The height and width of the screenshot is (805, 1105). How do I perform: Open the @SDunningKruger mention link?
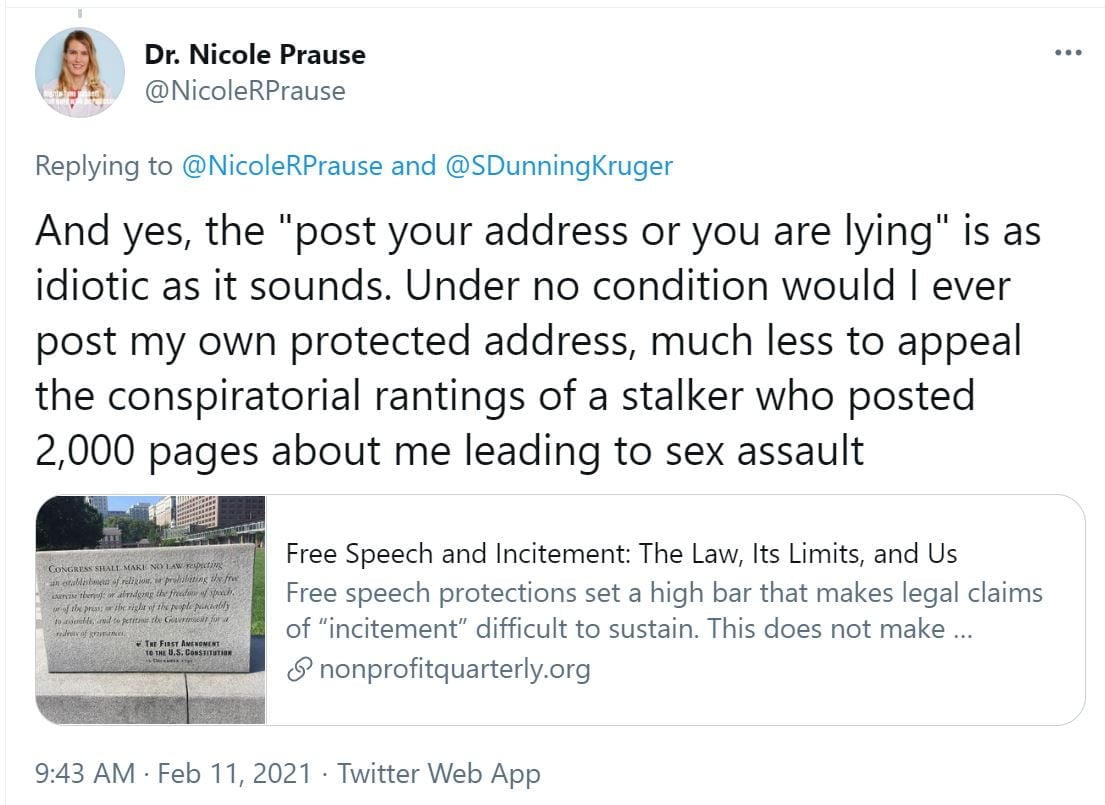[x=558, y=165]
